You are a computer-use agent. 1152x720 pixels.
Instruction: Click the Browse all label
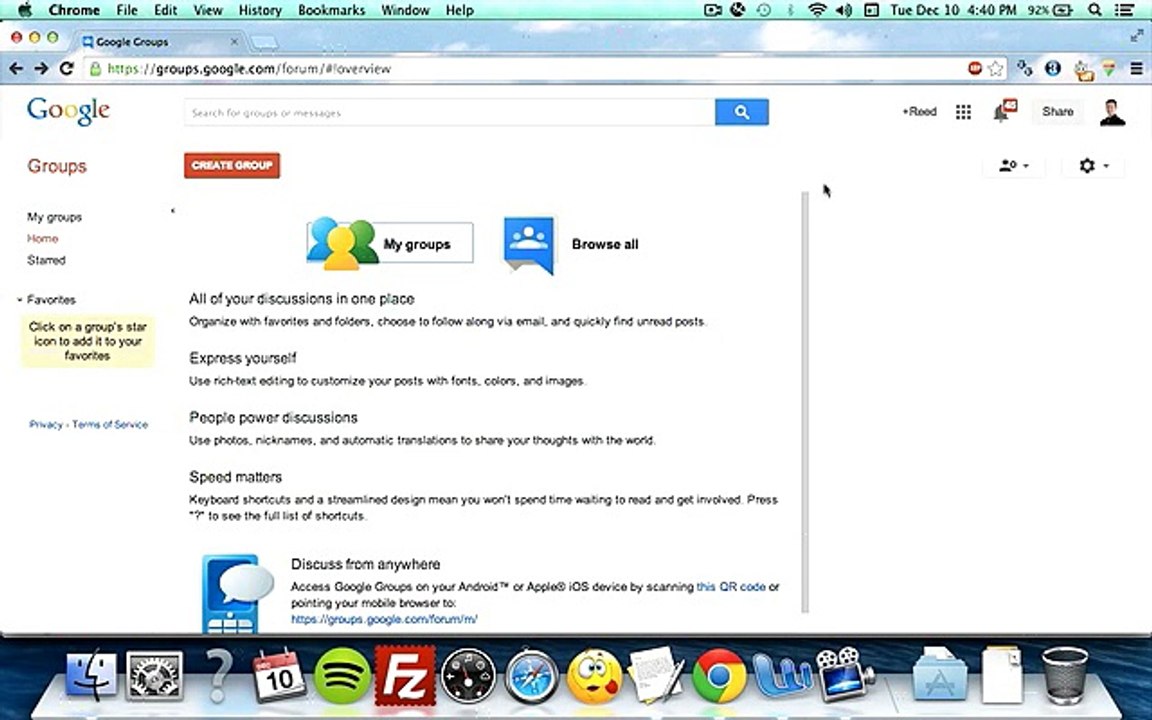pyautogui.click(x=605, y=244)
